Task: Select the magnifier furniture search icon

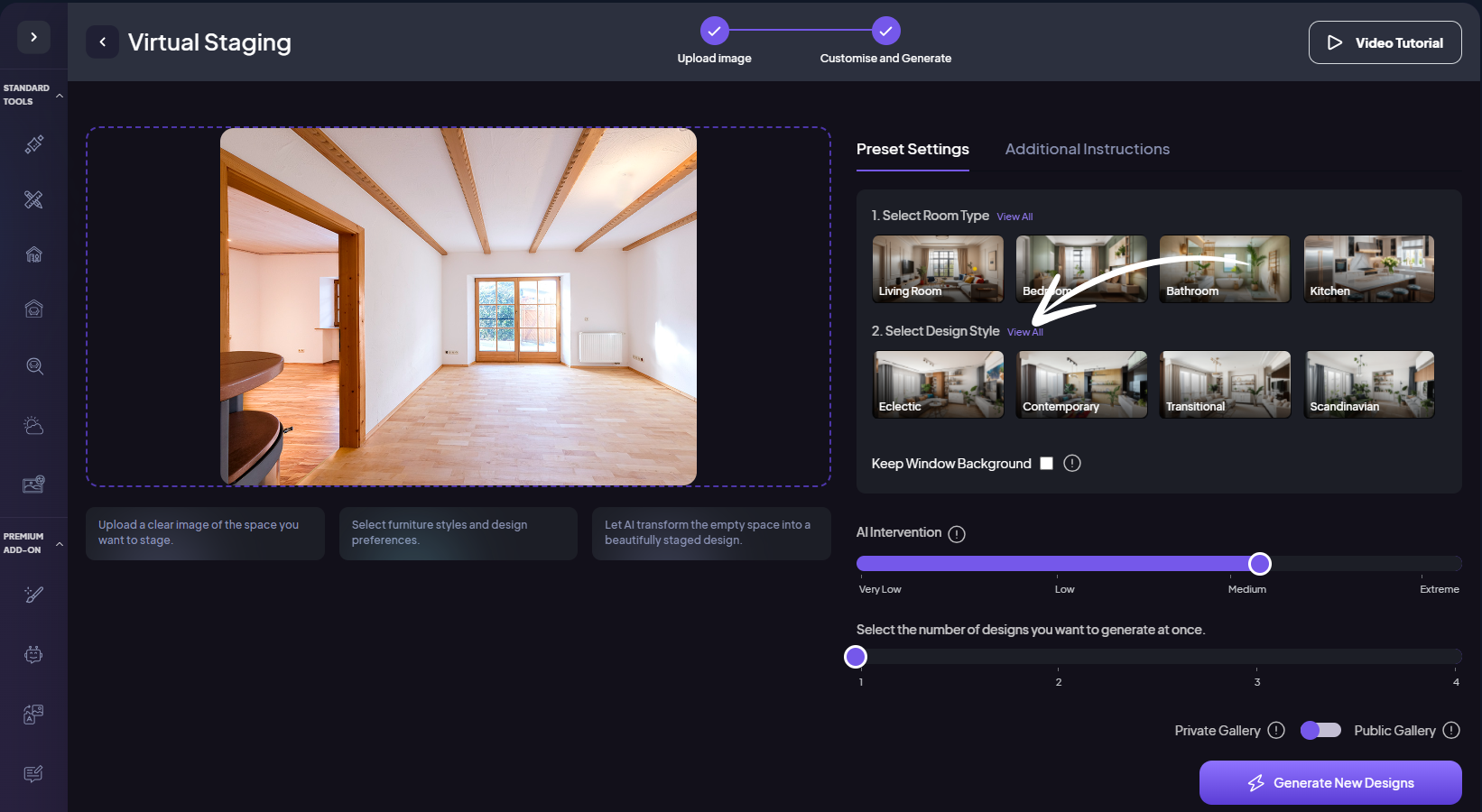Action: coord(34,366)
